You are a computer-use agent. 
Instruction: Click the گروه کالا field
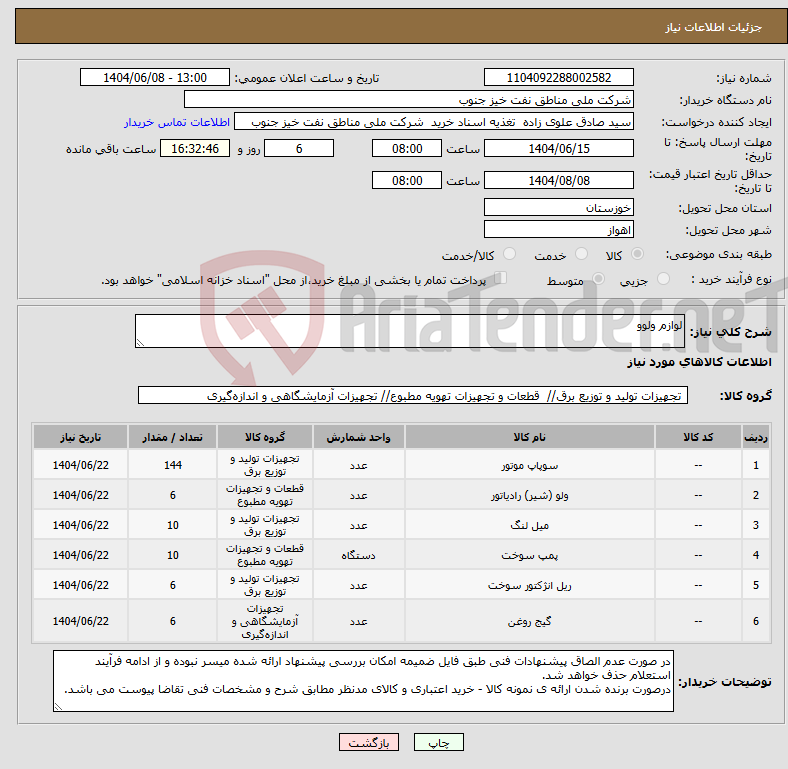coord(413,396)
